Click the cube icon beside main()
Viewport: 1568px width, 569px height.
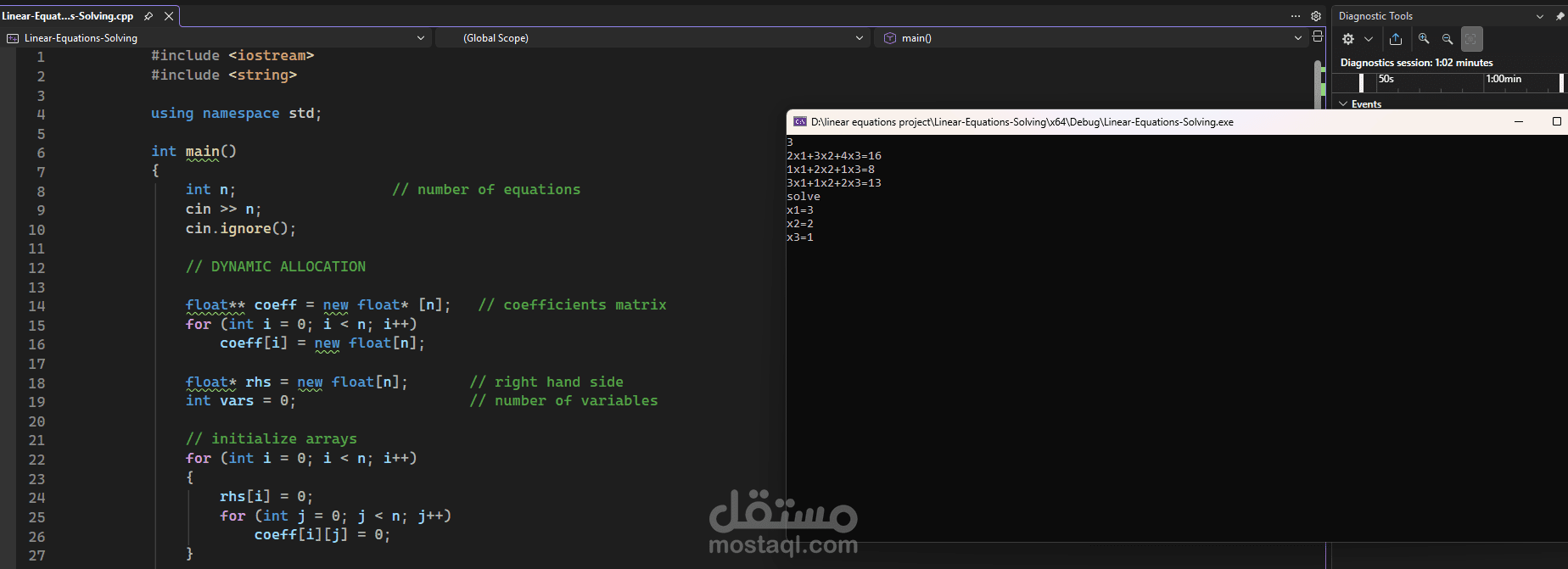click(890, 38)
